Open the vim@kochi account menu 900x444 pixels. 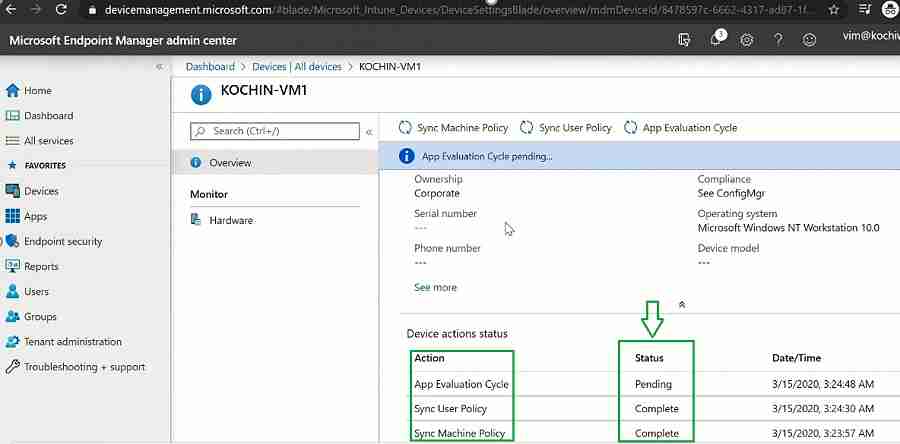click(x=871, y=36)
